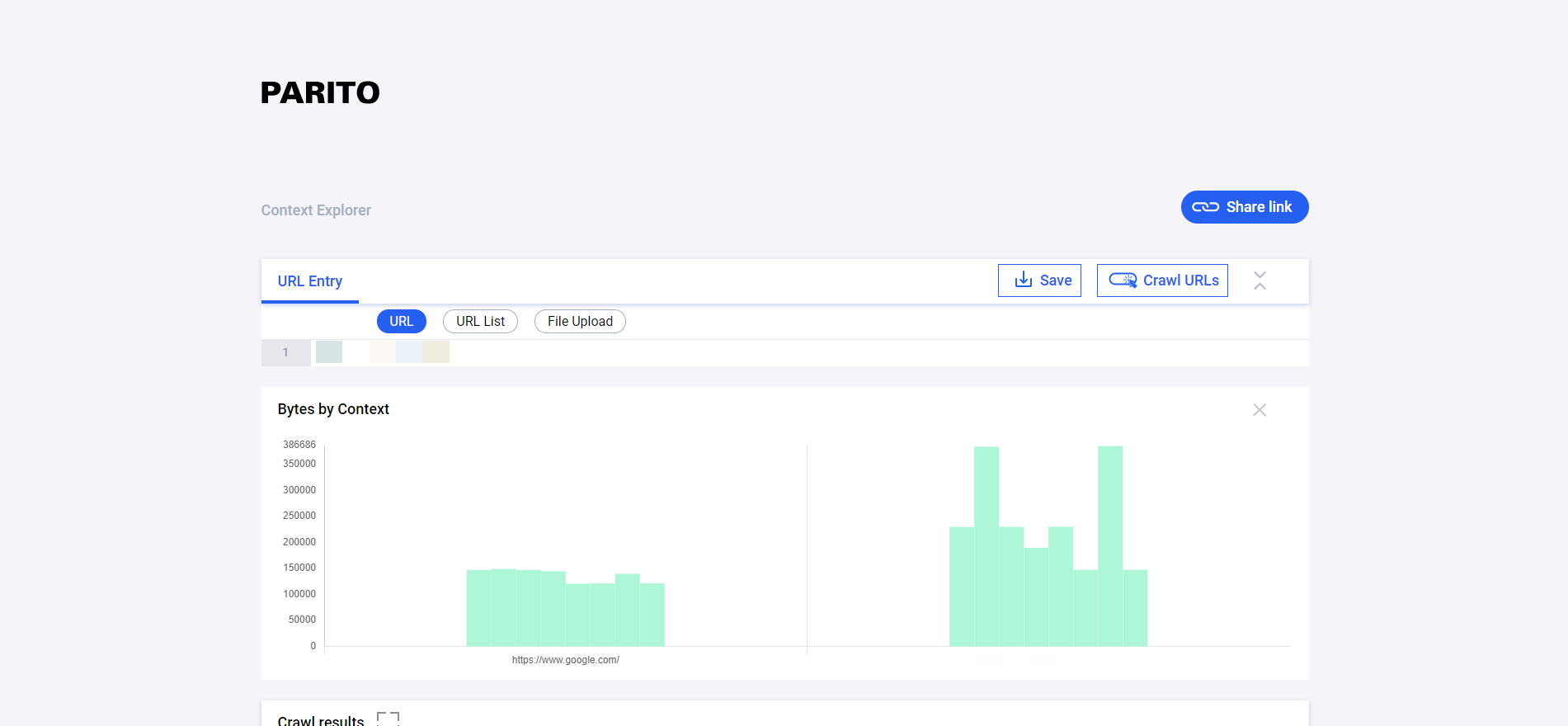1568x726 pixels.
Task: Click the chain icon in Share link
Action: click(1205, 207)
